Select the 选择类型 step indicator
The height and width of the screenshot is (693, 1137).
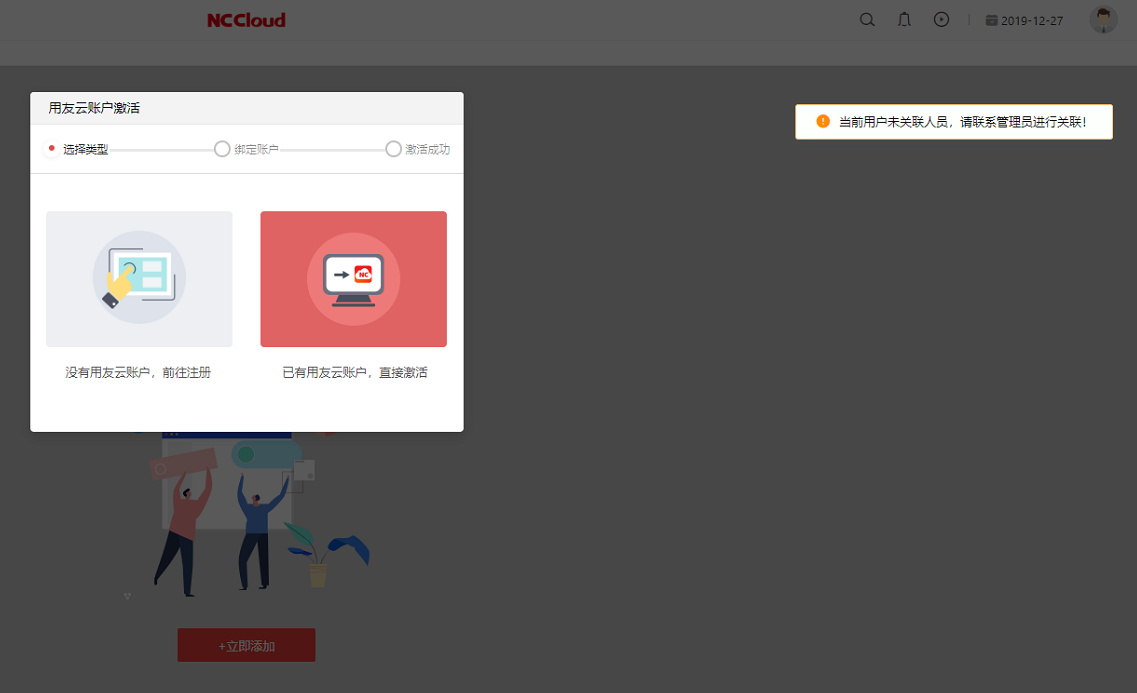[x=78, y=149]
